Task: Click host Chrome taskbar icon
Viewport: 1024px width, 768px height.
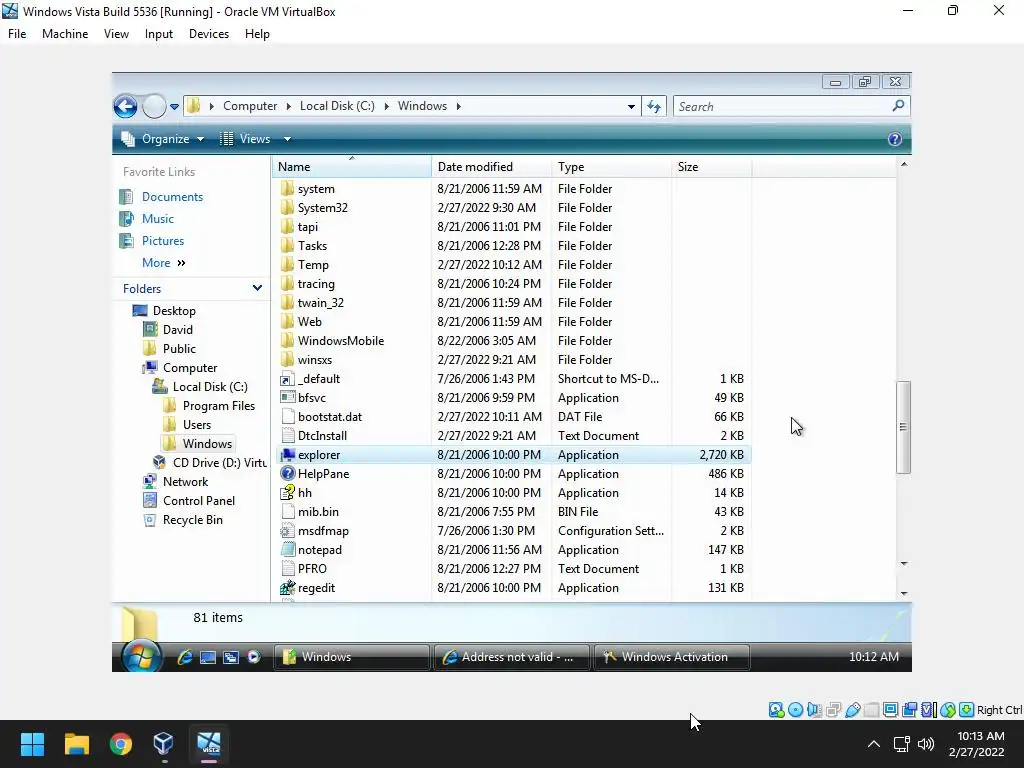Action: 121,744
